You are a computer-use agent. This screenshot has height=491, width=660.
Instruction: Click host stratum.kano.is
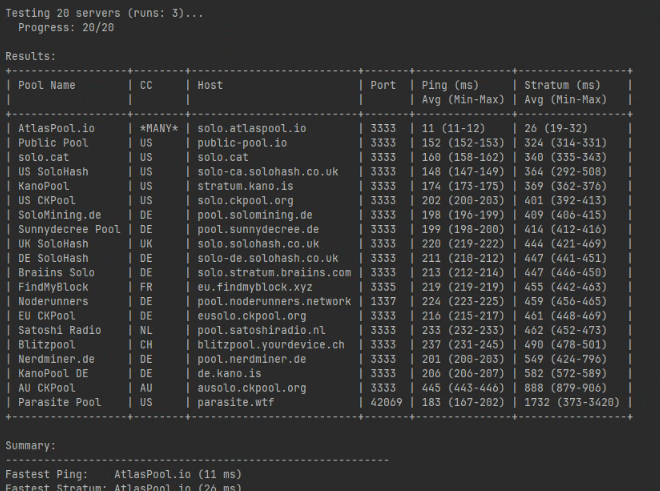[x=245, y=186]
